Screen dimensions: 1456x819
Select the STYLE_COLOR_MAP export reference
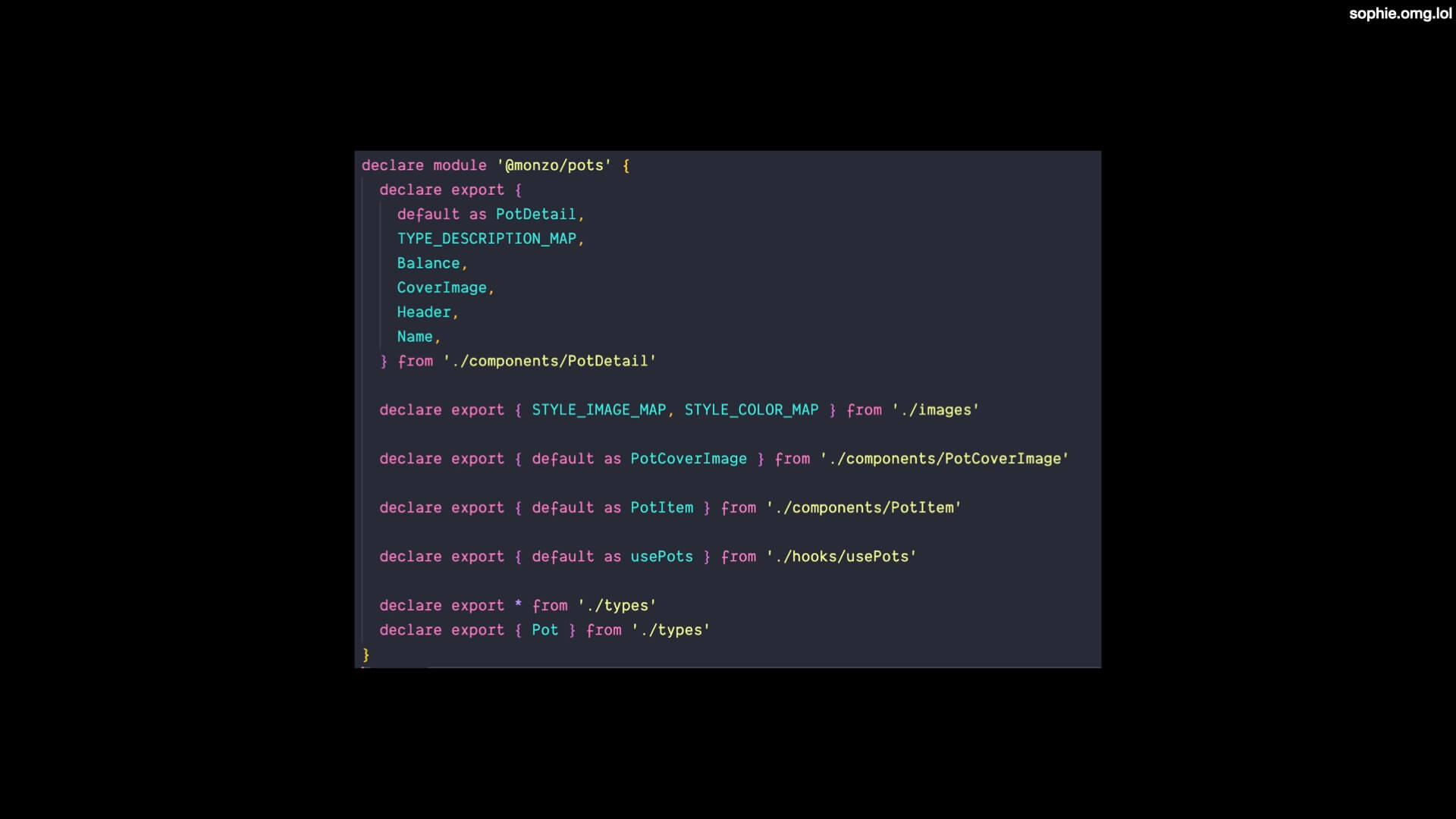tap(751, 409)
